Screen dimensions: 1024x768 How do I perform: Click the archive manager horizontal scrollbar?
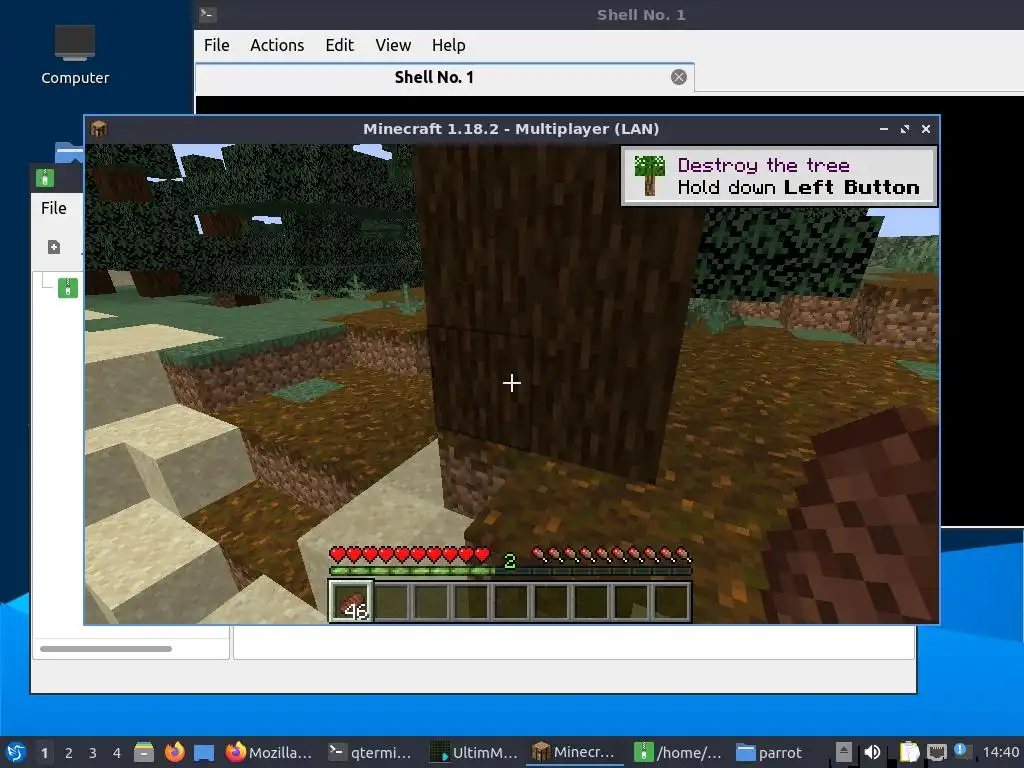tap(106, 648)
